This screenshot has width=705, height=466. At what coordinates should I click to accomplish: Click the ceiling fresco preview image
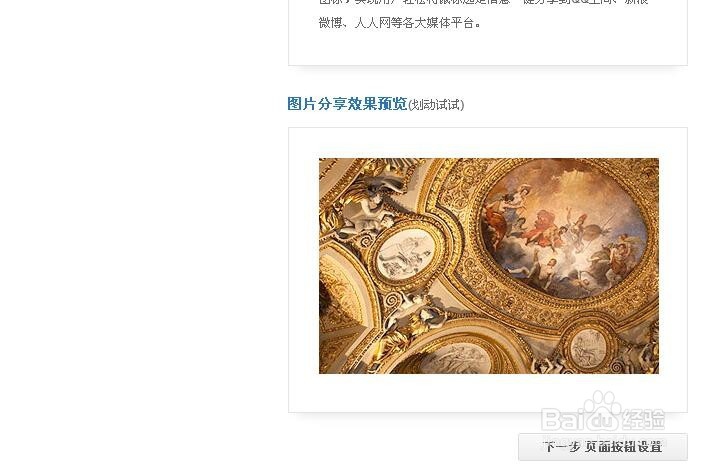click(489, 266)
